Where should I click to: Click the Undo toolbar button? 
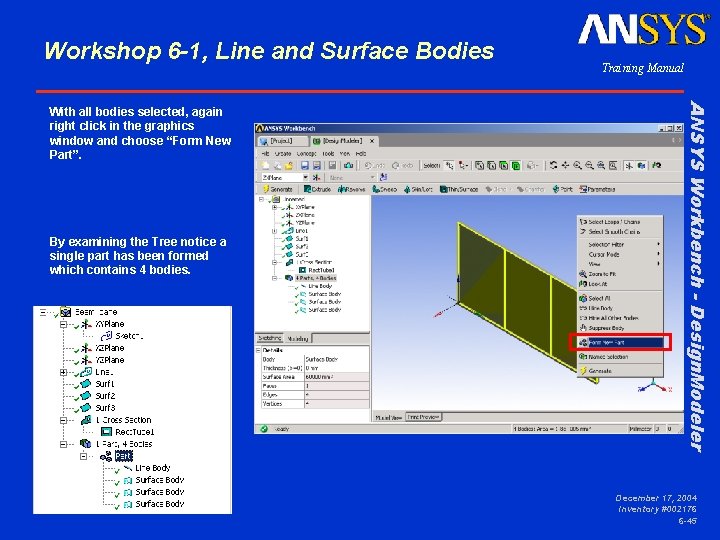pos(375,166)
